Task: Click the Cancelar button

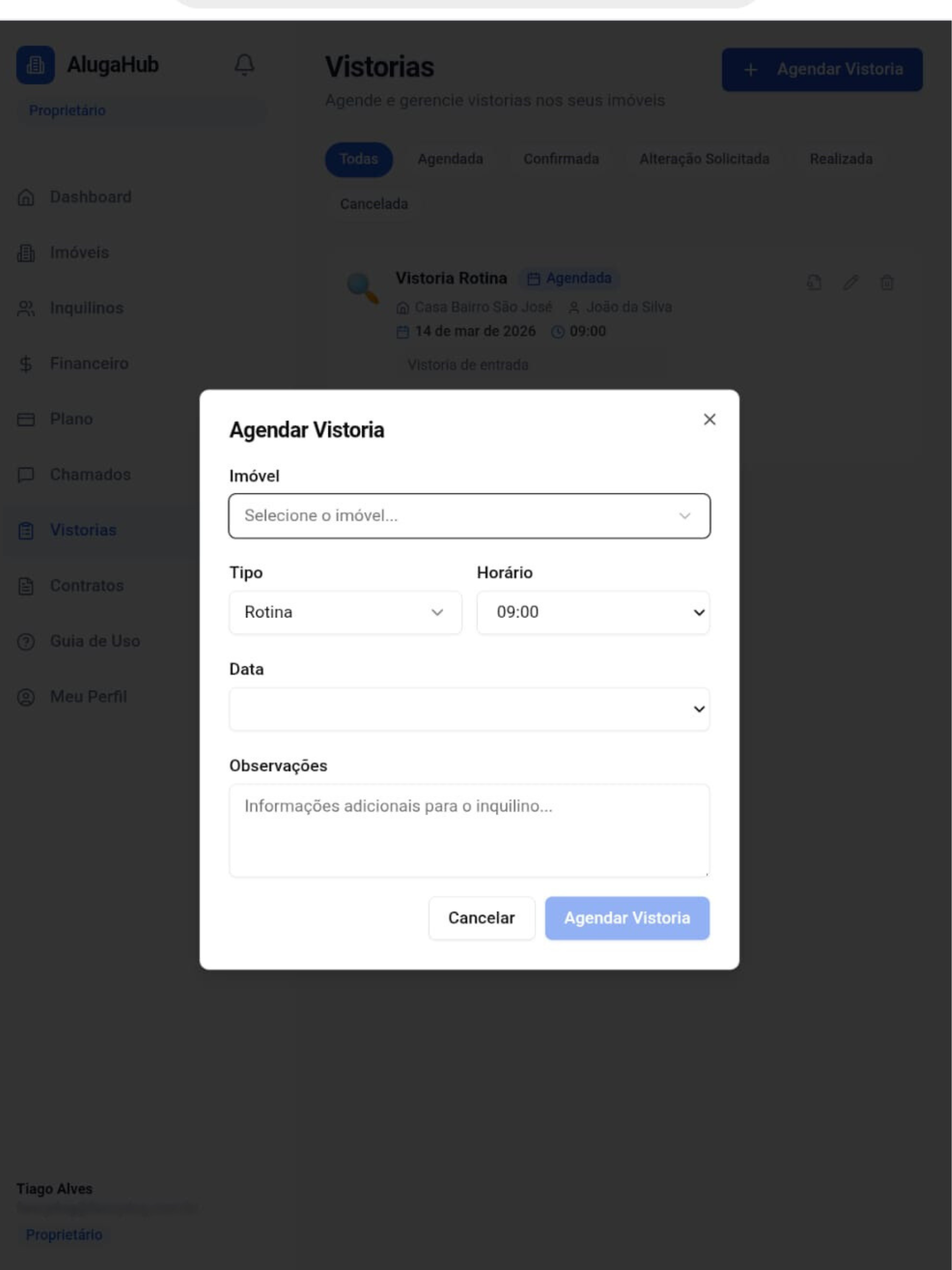Action: coord(482,918)
